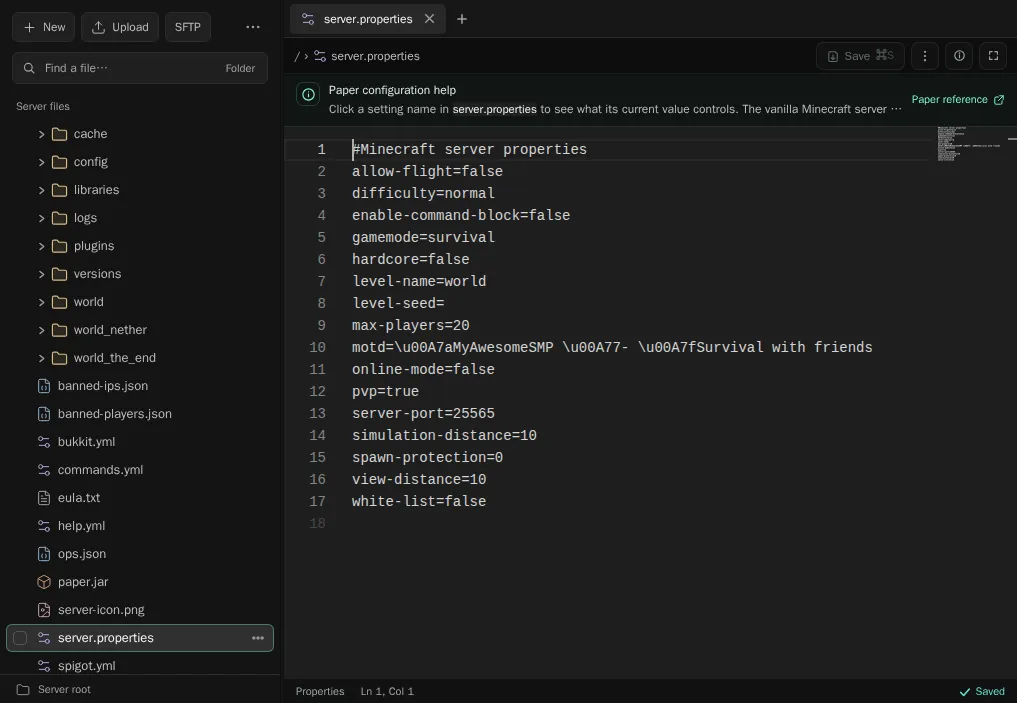The width and height of the screenshot is (1017, 703).
Task: Click the Server root folder button
Action: 54,689
